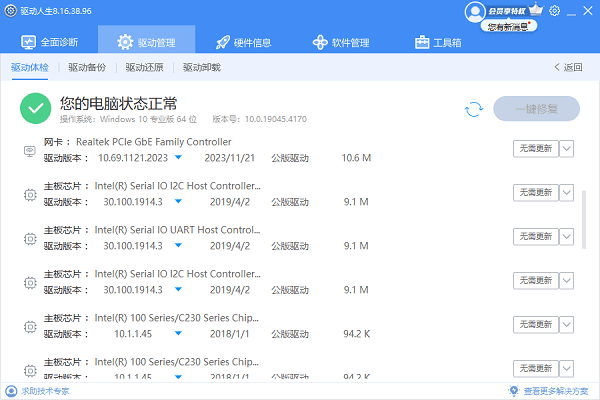Image resolution: width=600 pixels, height=400 pixels.
Task: Click the chipset icon for Serial IO UART
Action: 30,237
